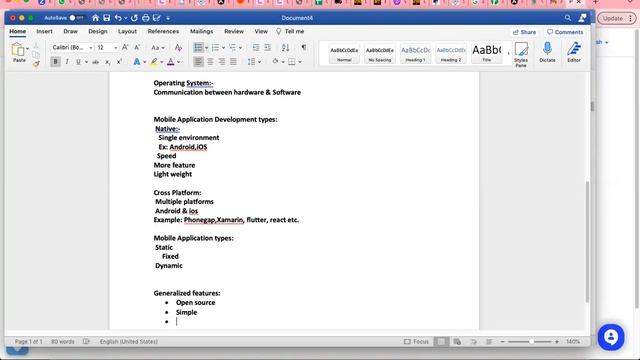
Task: Switch to Web Layout view in status bar
Action: 457,342
